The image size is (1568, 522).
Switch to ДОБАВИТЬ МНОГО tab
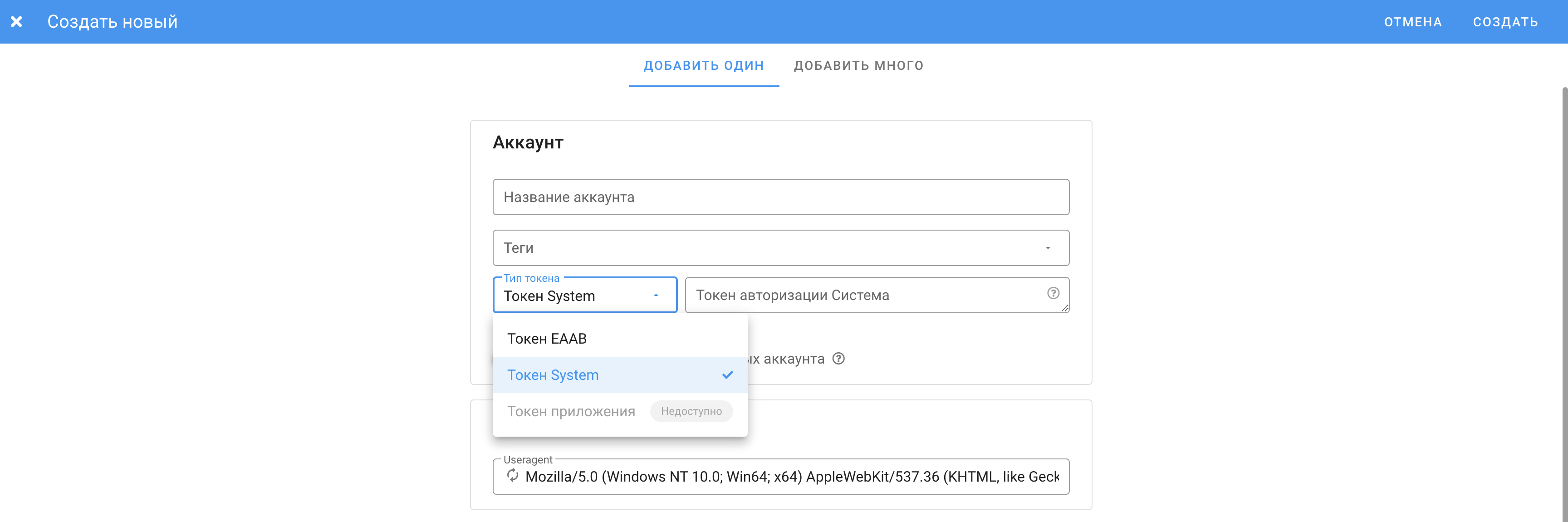[858, 65]
